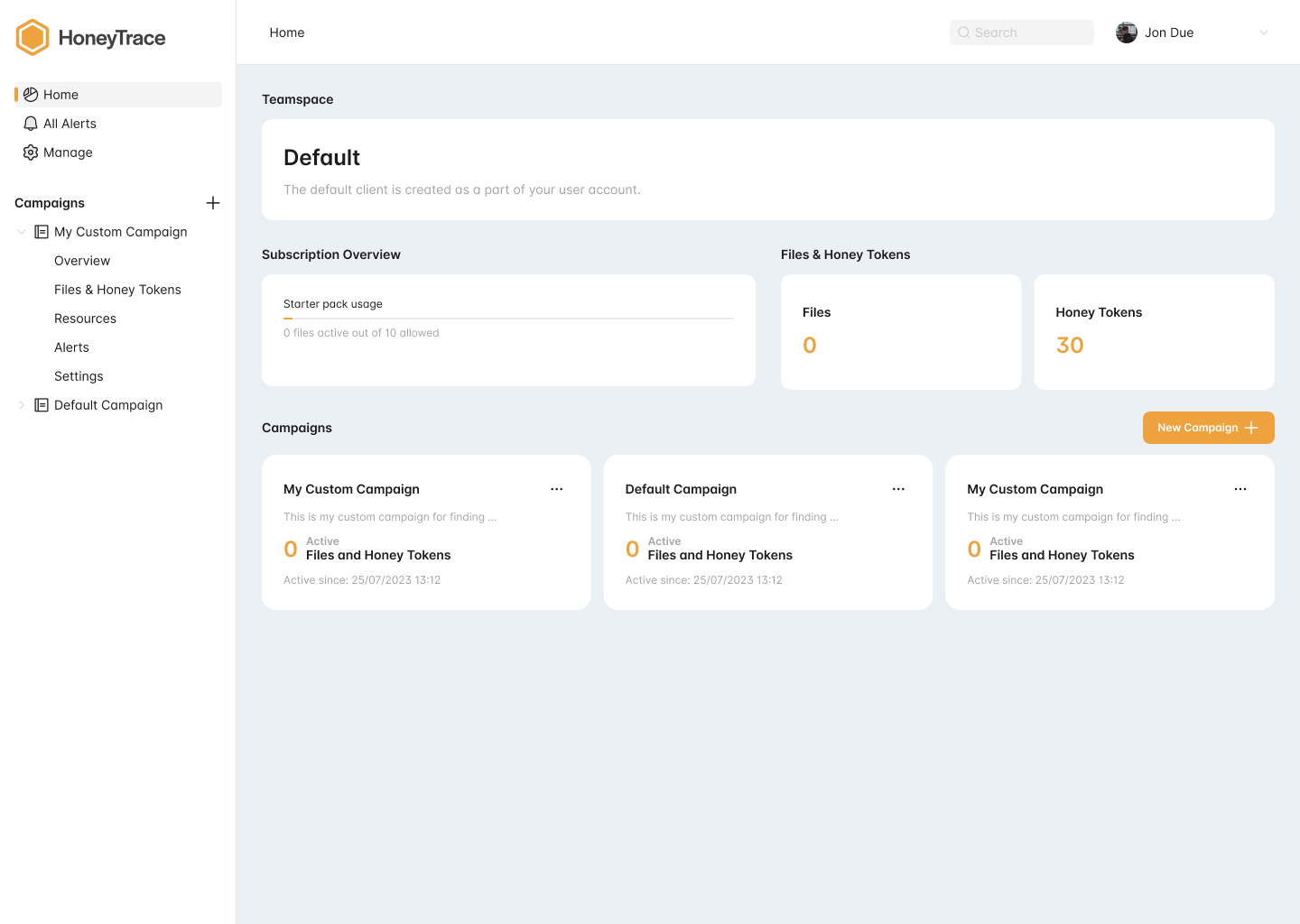
Task: Click the HoneyTrace hexagon logo
Action: tap(32, 38)
